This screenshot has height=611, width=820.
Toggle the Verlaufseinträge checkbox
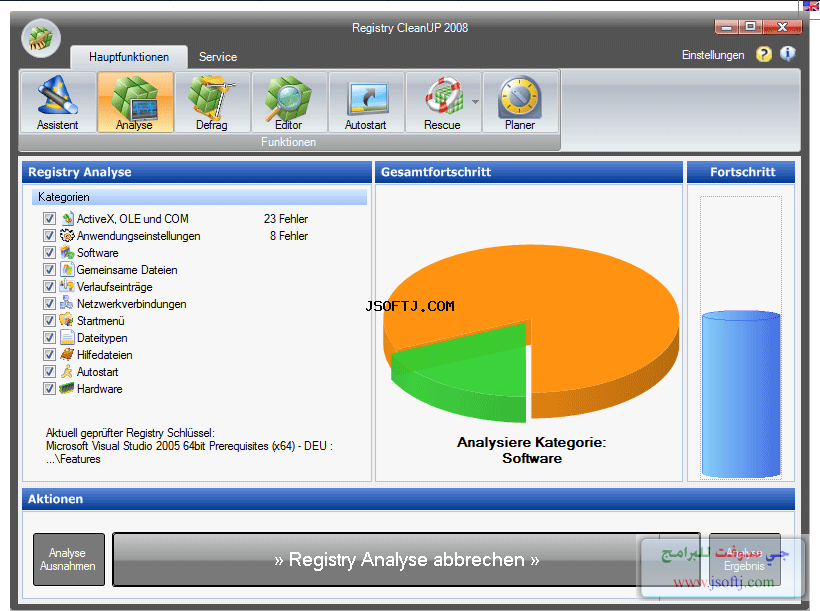point(49,287)
